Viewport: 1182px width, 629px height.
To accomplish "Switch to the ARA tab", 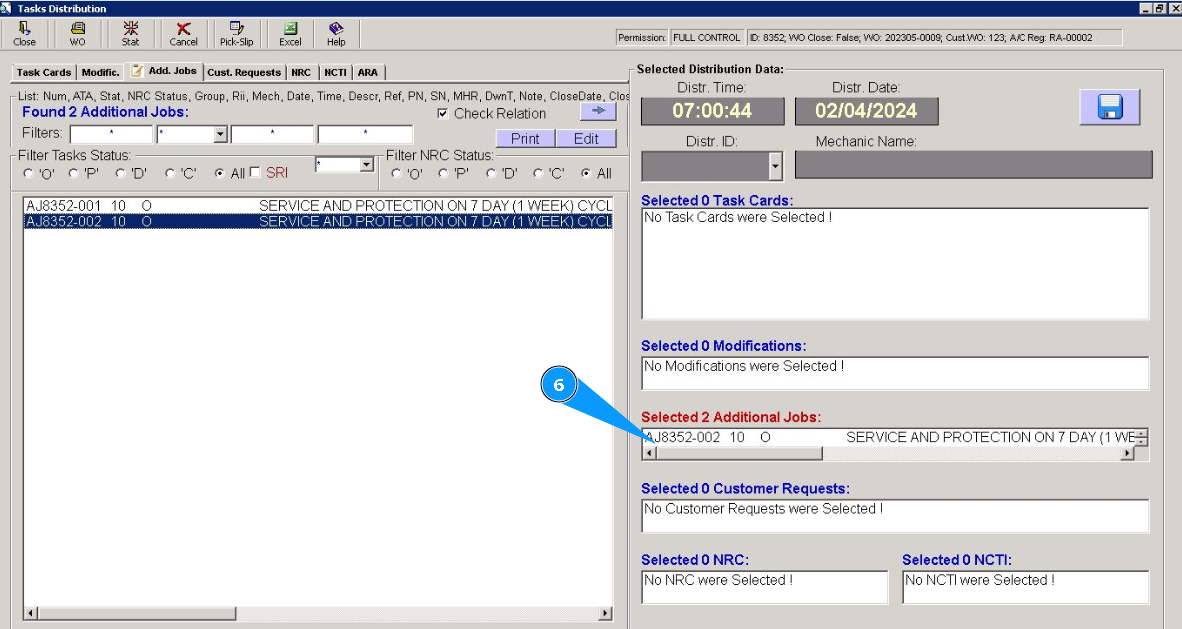I will [368, 72].
